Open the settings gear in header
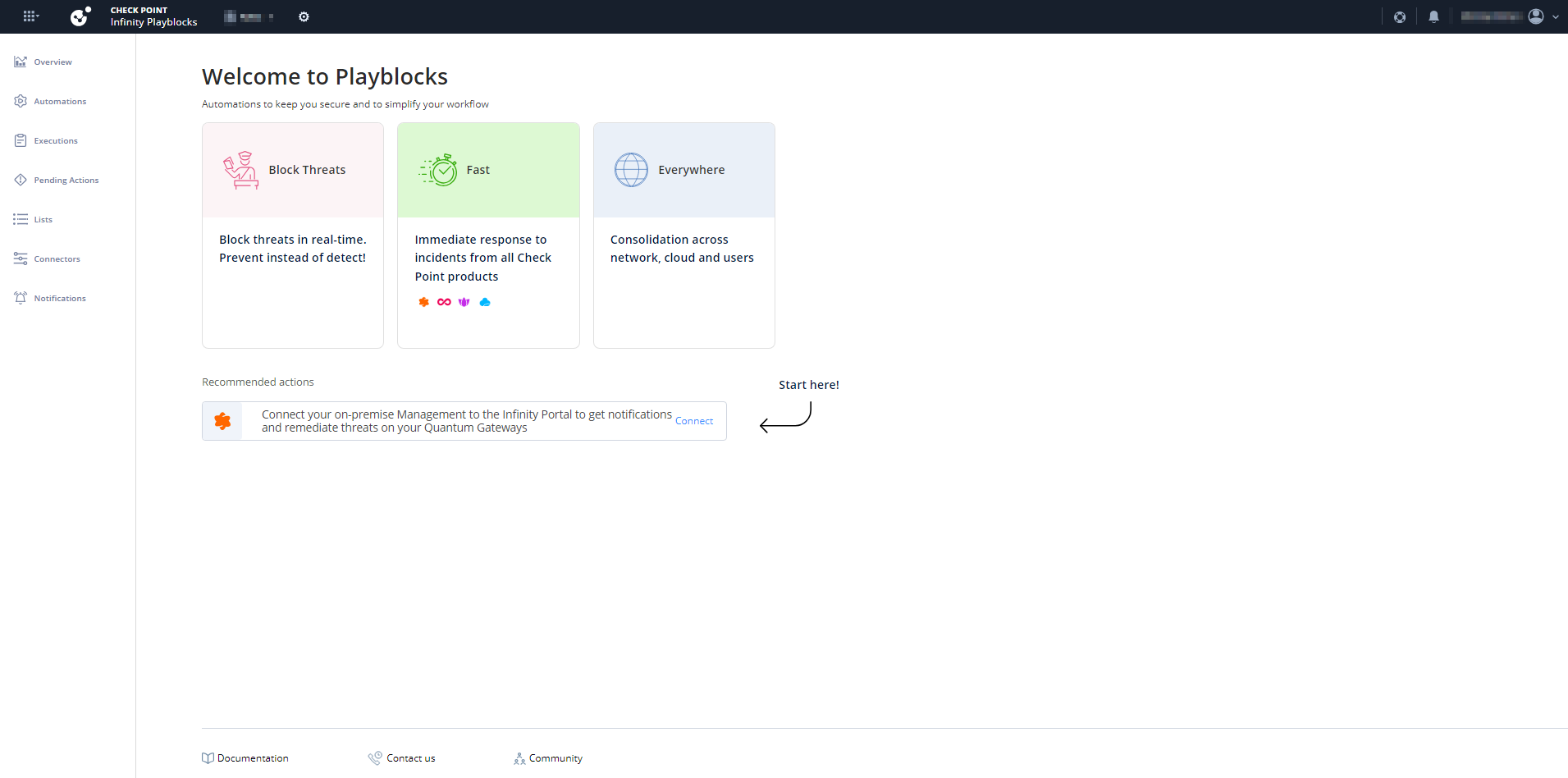 304,16
